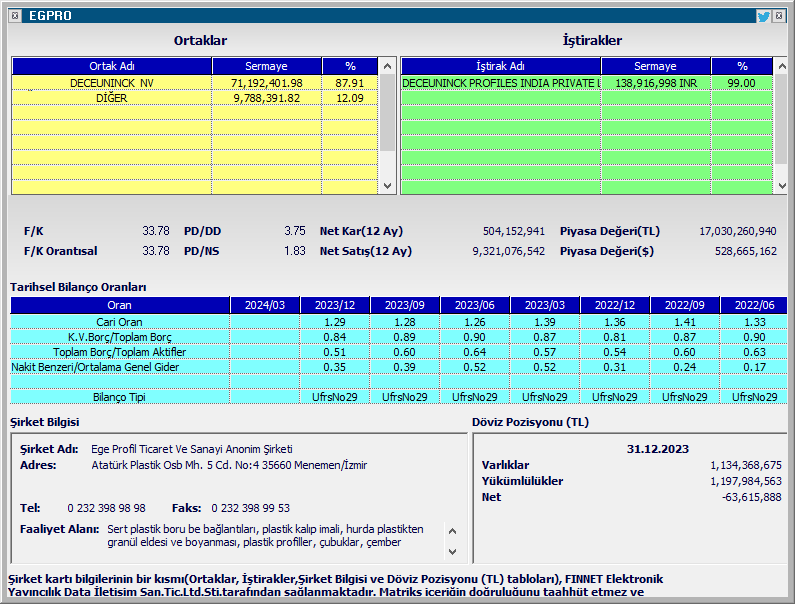795x604 pixels.
Task: Click the 87.91 percent cell
Action: pyautogui.click(x=350, y=83)
